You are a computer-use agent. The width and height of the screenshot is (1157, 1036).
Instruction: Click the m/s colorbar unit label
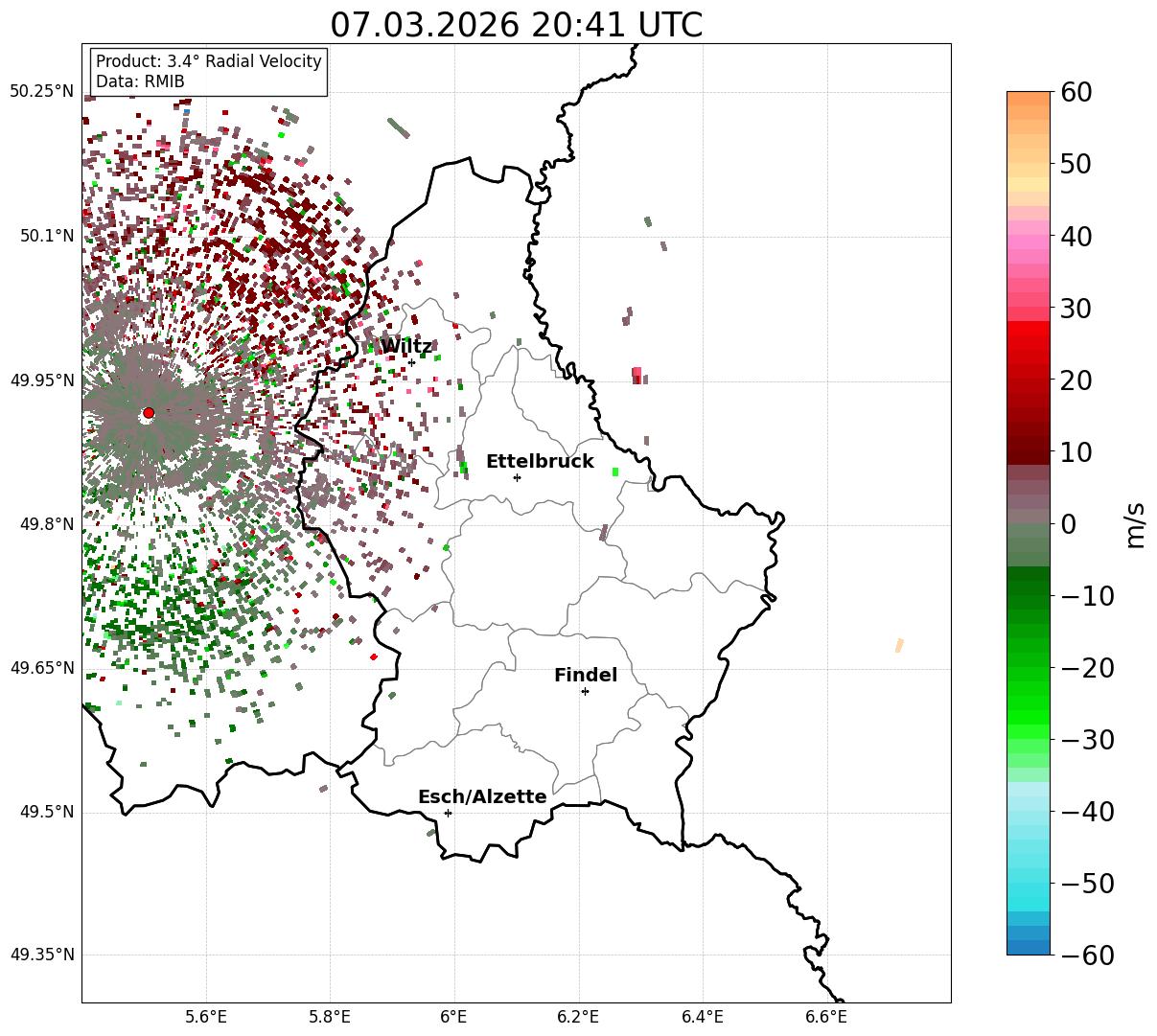[1136, 524]
